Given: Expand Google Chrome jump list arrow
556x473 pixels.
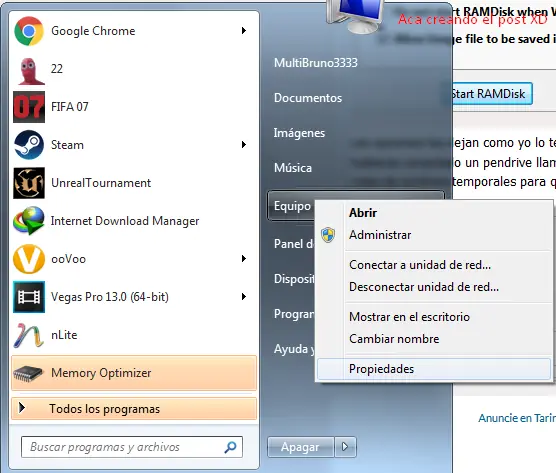Looking at the screenshot, I should [244, 31].
